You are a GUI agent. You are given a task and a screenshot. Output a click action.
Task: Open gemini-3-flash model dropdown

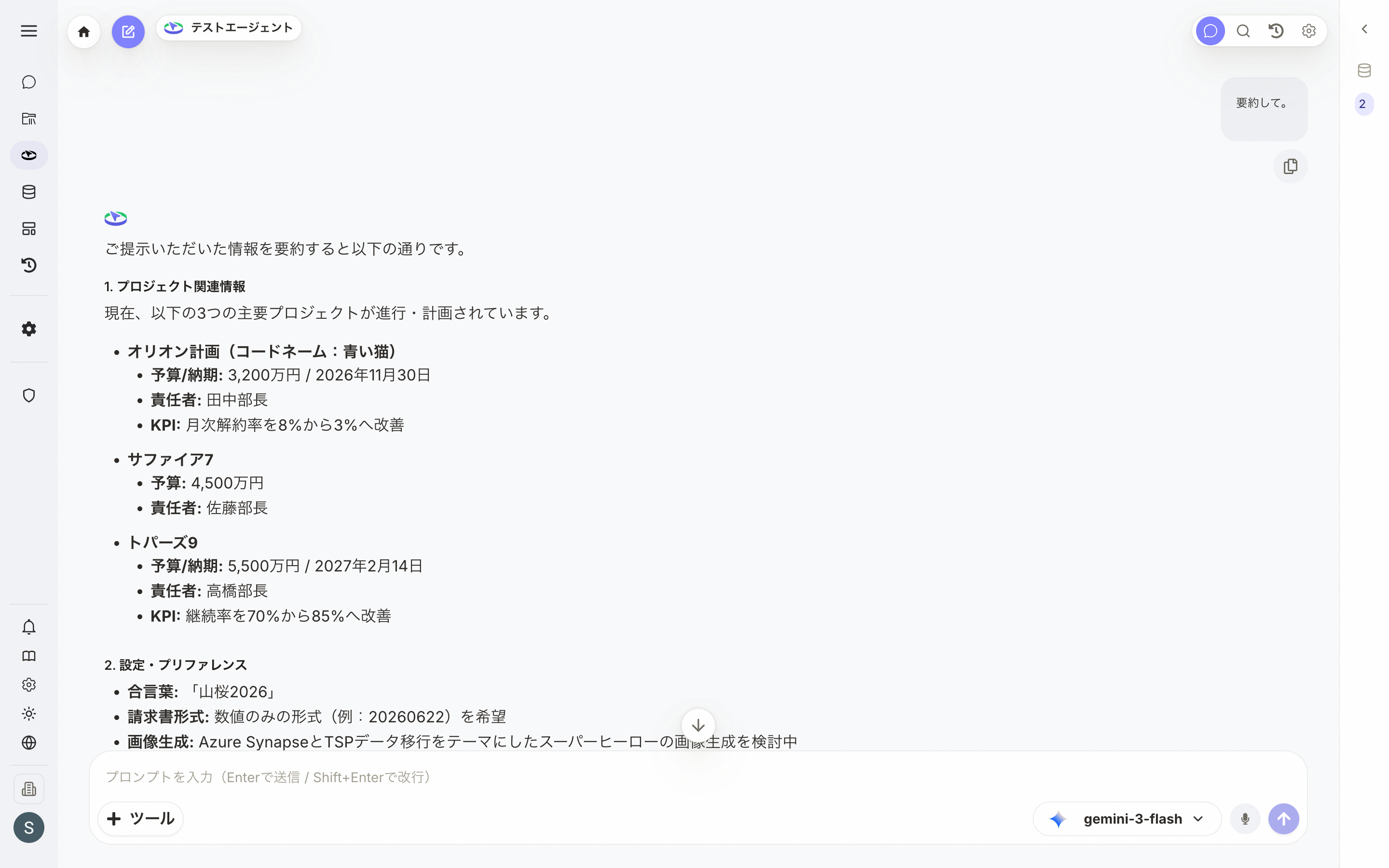click(1127, 819)
